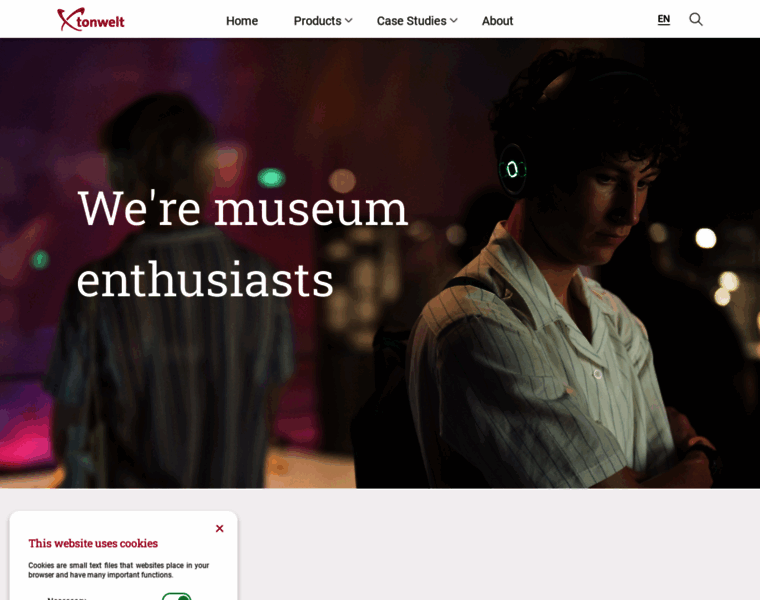This screenshot has width=760, height=600.
Task: Click the cookie description paragraph text
Action: (119, 570)
